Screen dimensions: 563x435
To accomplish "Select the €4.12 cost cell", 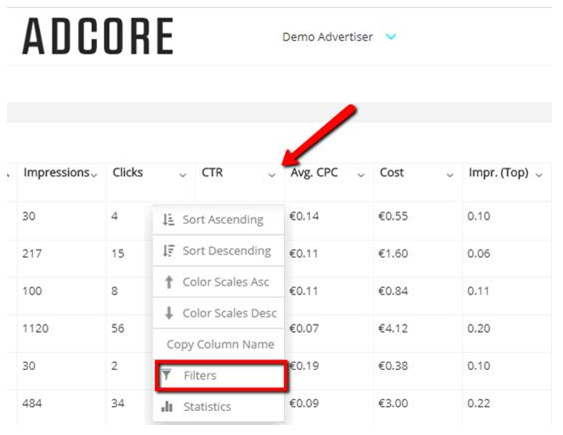I will (393, 328).
